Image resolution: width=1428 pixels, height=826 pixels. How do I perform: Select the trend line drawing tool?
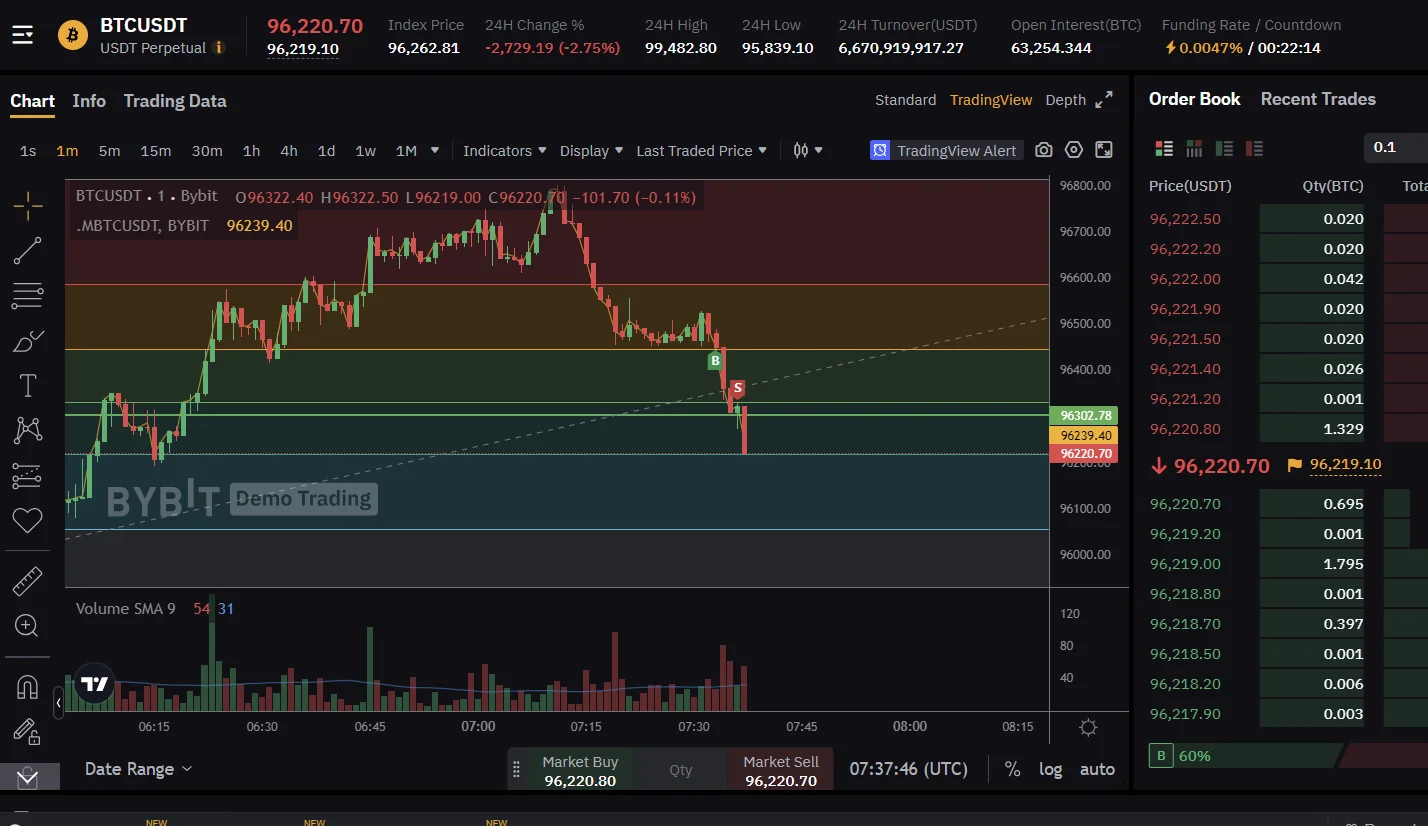coord(27,251)
